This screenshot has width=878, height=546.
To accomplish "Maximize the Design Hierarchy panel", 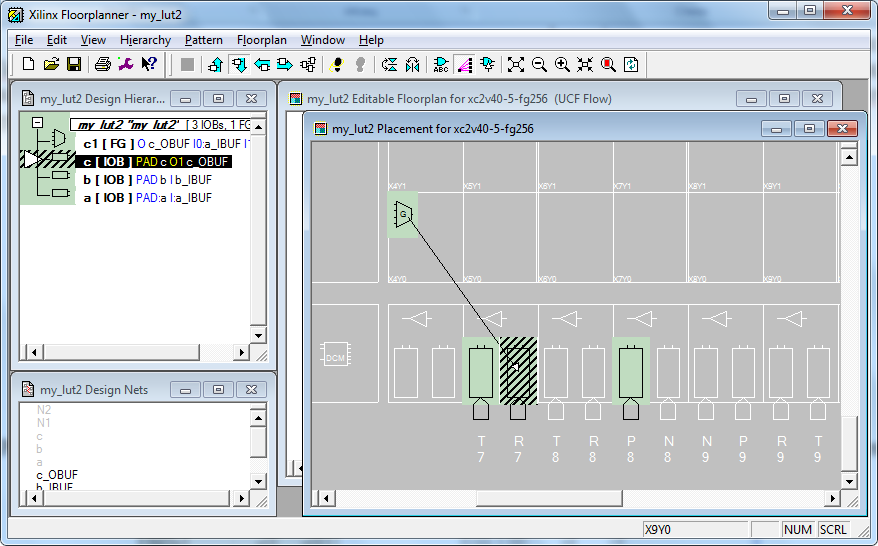I will click(x=218, y=99).
